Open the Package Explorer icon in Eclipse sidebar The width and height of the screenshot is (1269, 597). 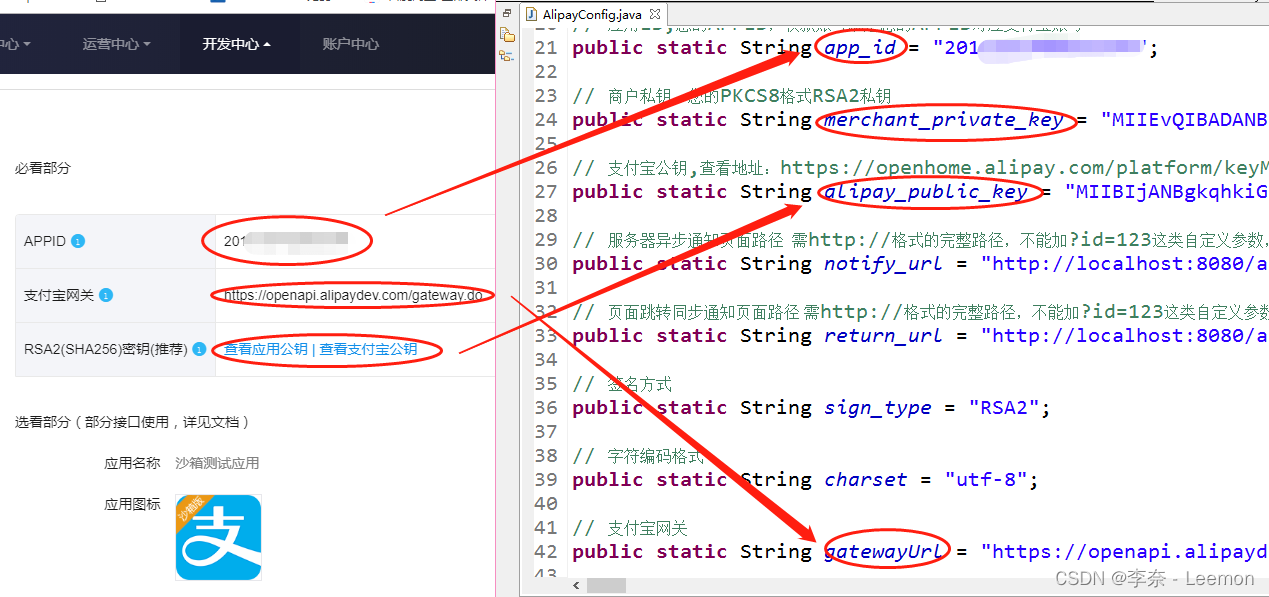pyautogui.click(x=507, y=35)
